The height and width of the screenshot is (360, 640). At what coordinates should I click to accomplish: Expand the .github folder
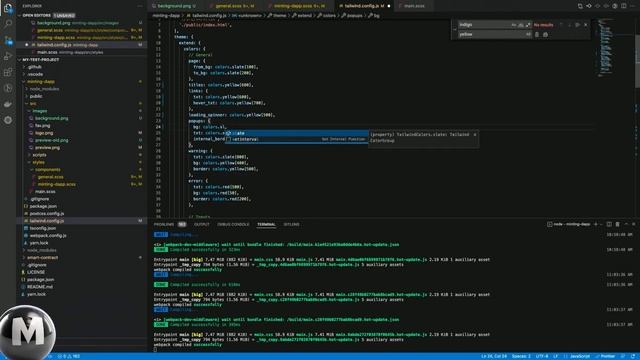(34, 67)
